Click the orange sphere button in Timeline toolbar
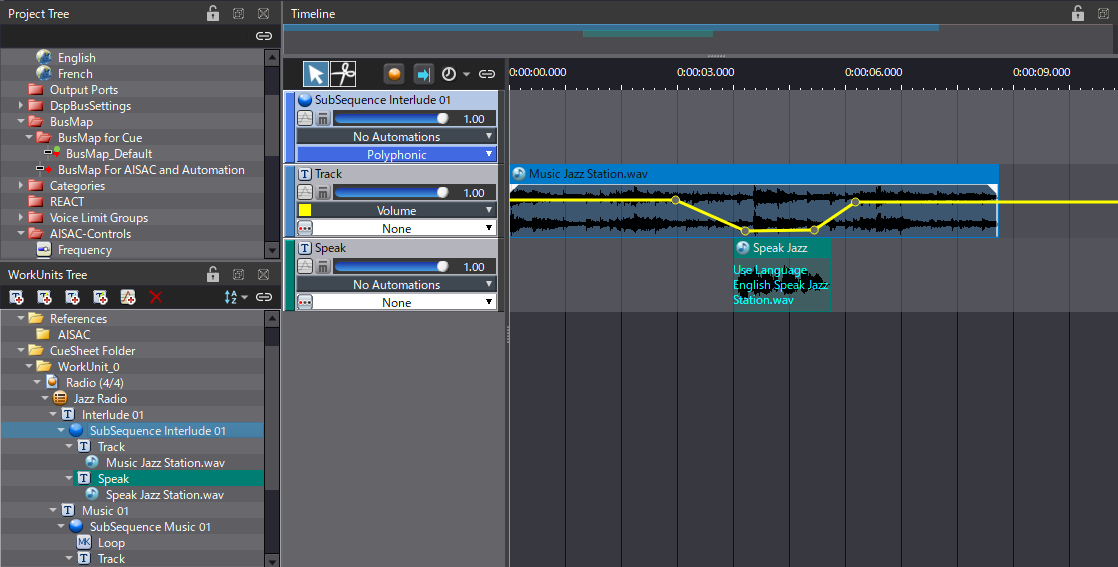The height and width of the screenshot is (567, 1118). coord(394,74)
